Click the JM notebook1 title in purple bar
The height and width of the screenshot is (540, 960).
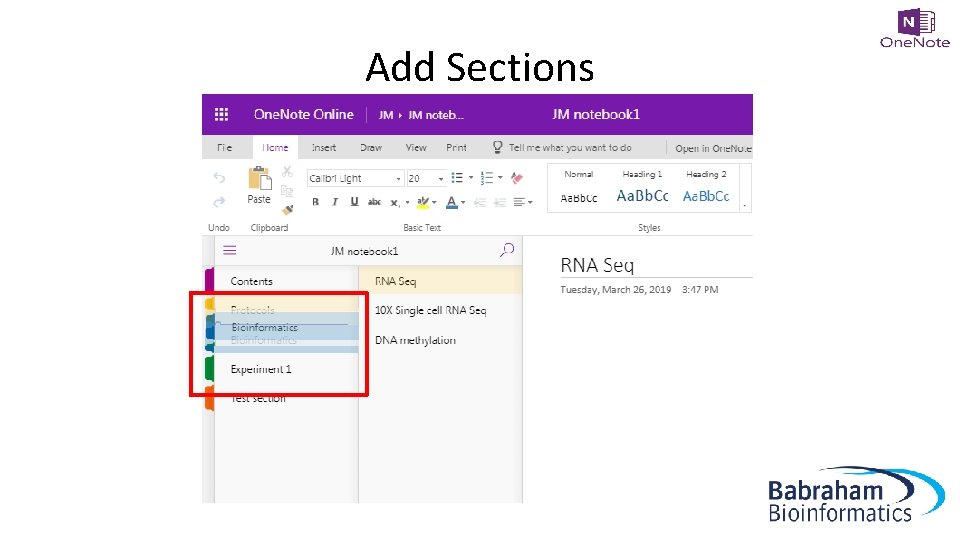(x=596, y=114)
